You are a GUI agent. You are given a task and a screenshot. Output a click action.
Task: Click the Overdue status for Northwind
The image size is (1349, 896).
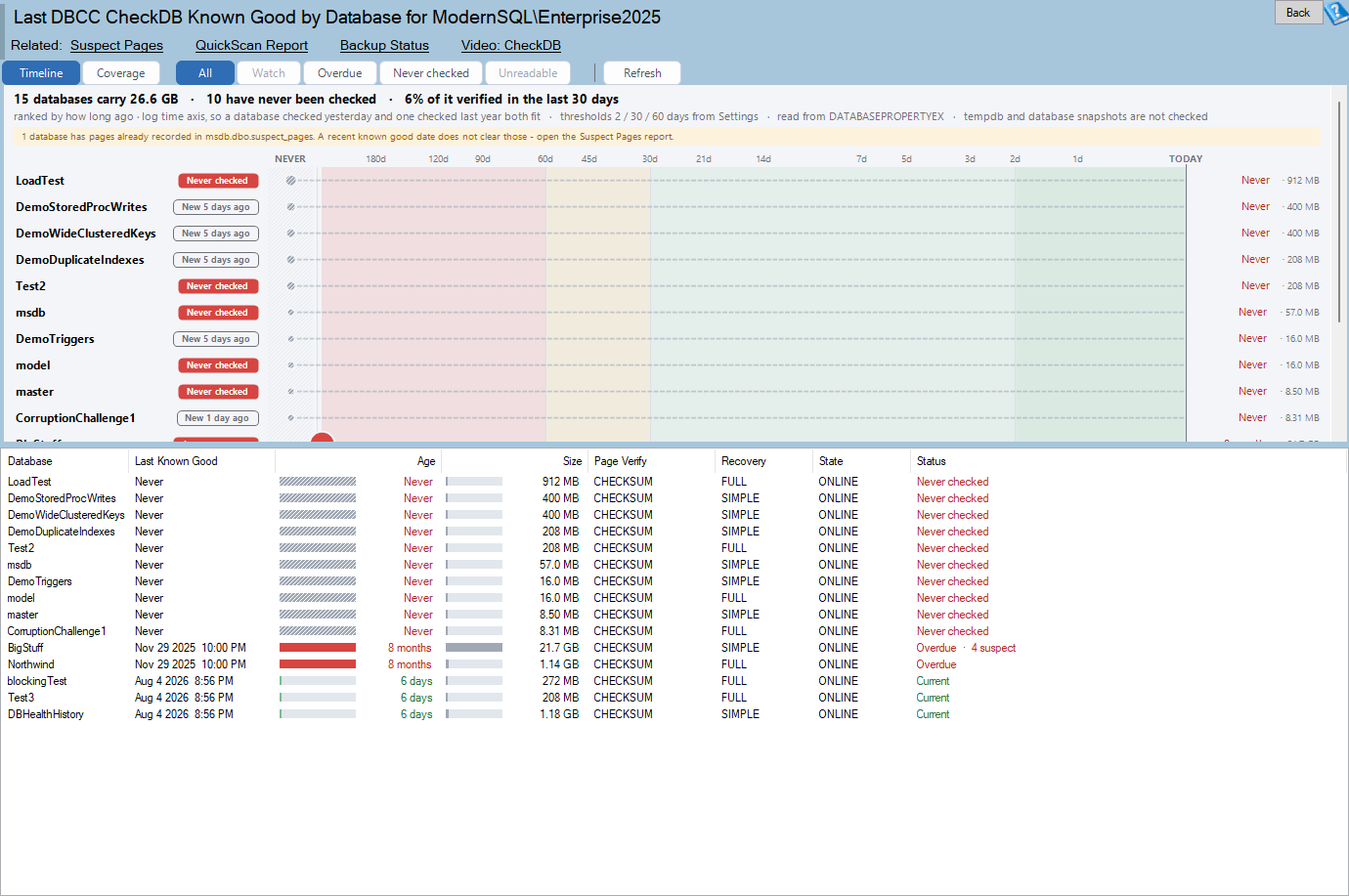tap(936, 664)
